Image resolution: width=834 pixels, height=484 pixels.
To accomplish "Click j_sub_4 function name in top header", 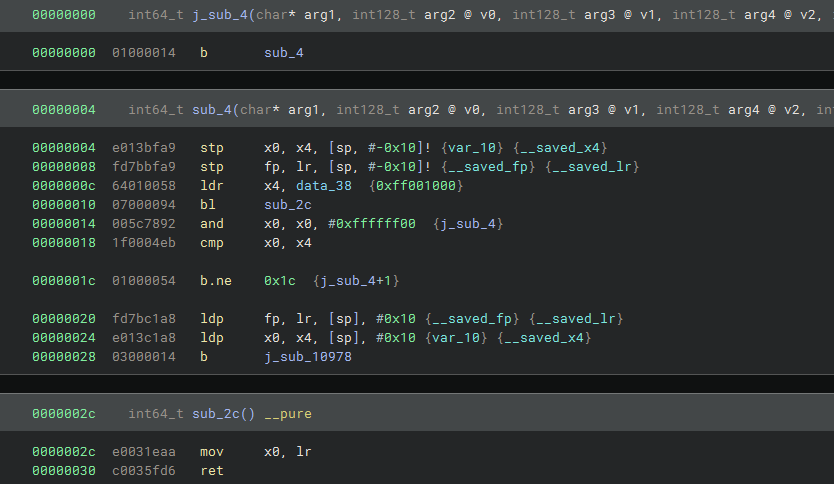I will (x=220, y=15).
